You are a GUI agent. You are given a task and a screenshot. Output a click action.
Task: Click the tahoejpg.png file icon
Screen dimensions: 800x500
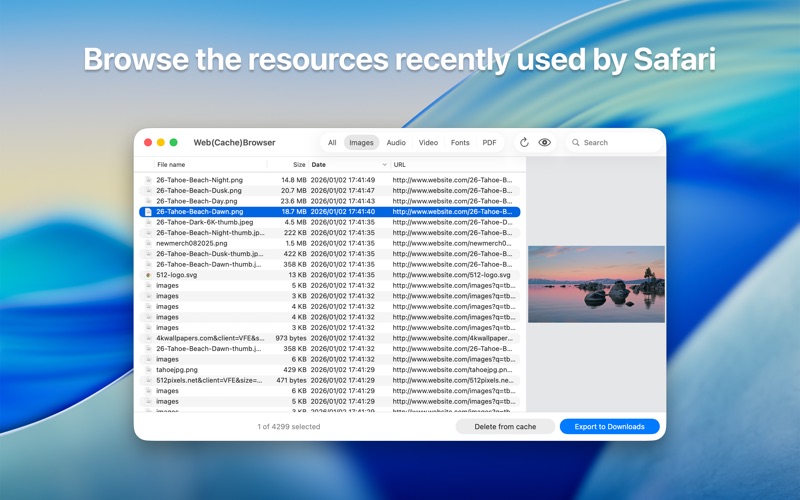click(148, 369)
